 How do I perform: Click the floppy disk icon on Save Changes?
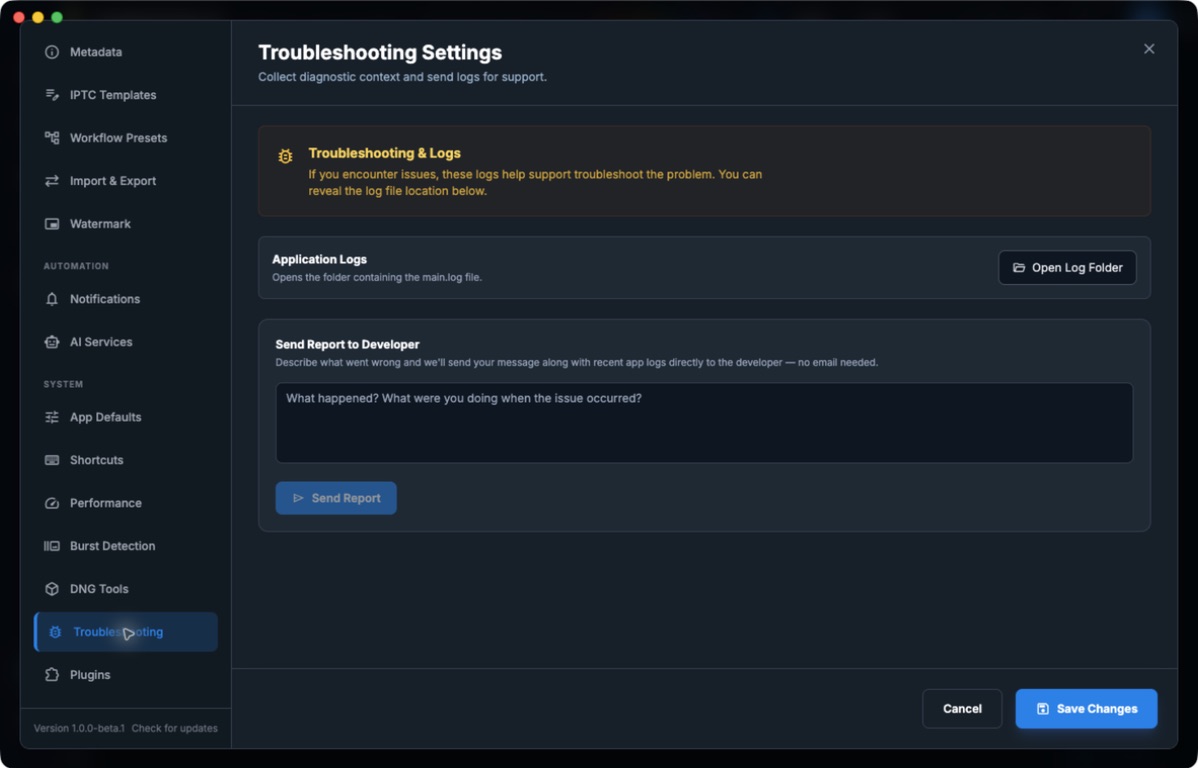pos(1042,708)
